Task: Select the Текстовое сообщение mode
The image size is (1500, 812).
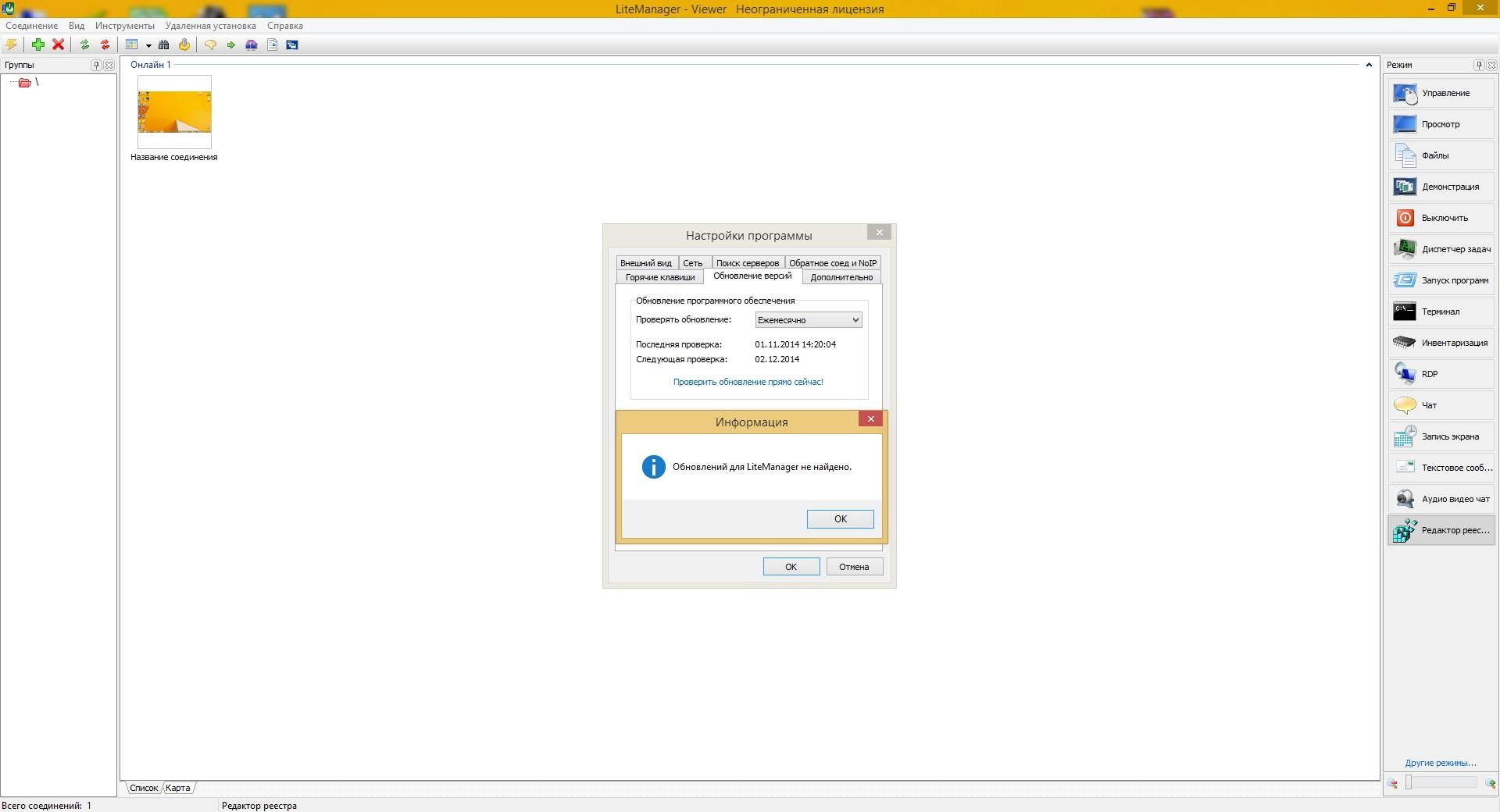Action: pos(1441,468)
